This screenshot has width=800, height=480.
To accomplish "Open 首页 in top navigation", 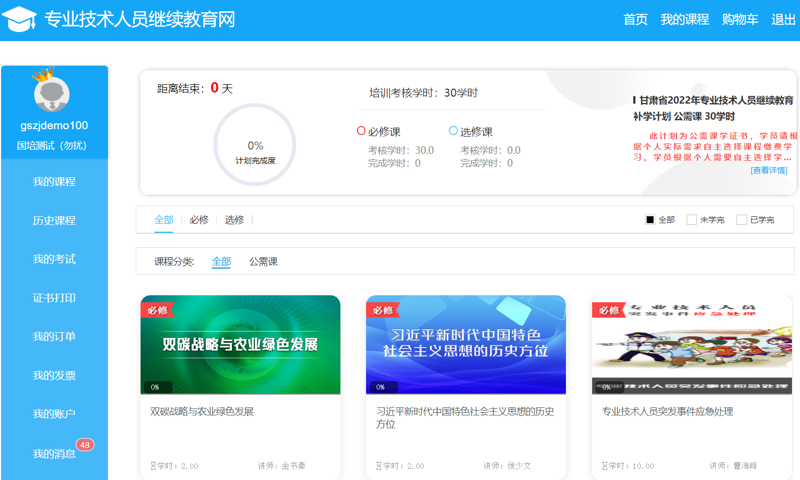I will coord(635,20).
